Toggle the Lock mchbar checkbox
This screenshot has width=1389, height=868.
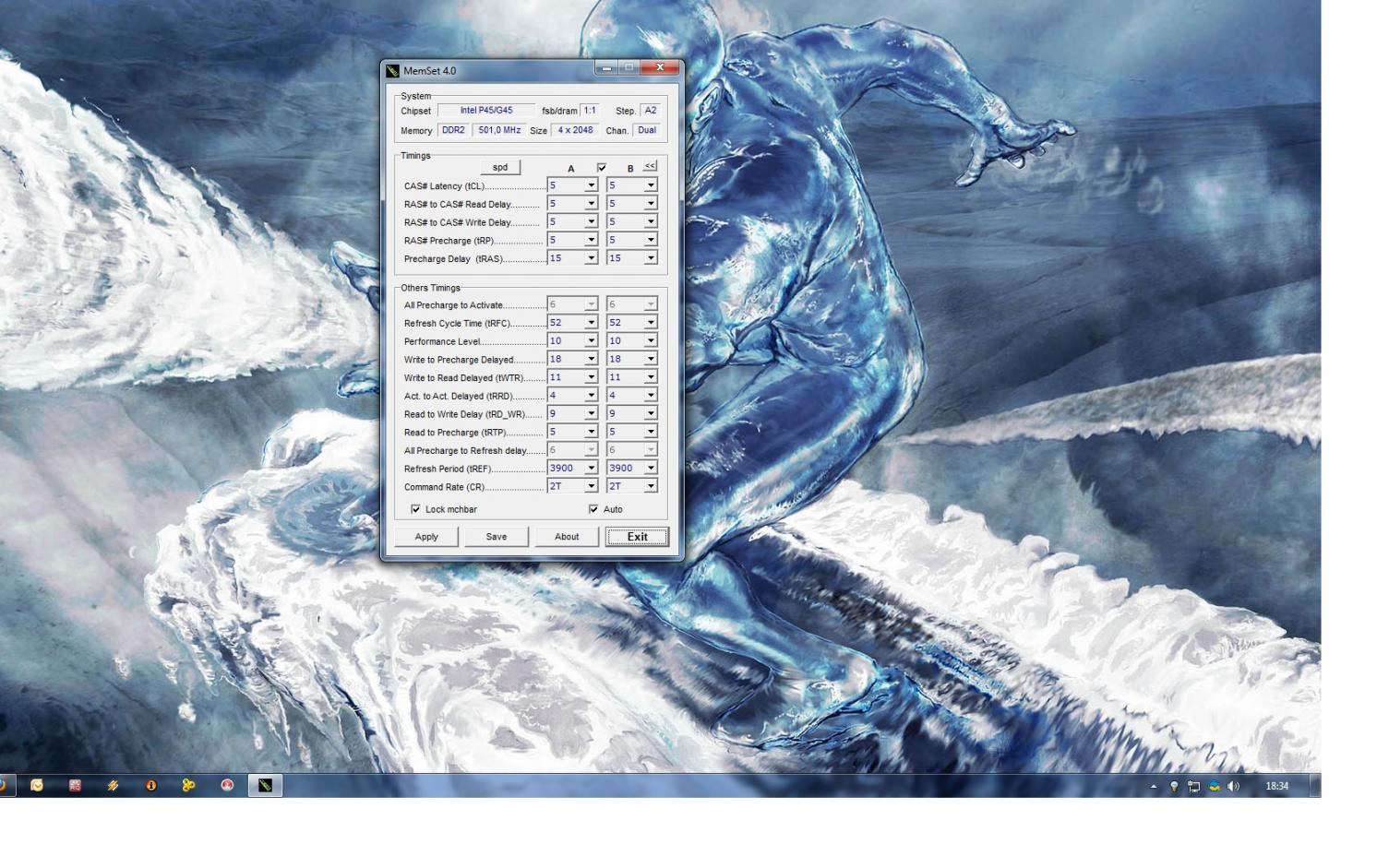click(x=415, y=509)
